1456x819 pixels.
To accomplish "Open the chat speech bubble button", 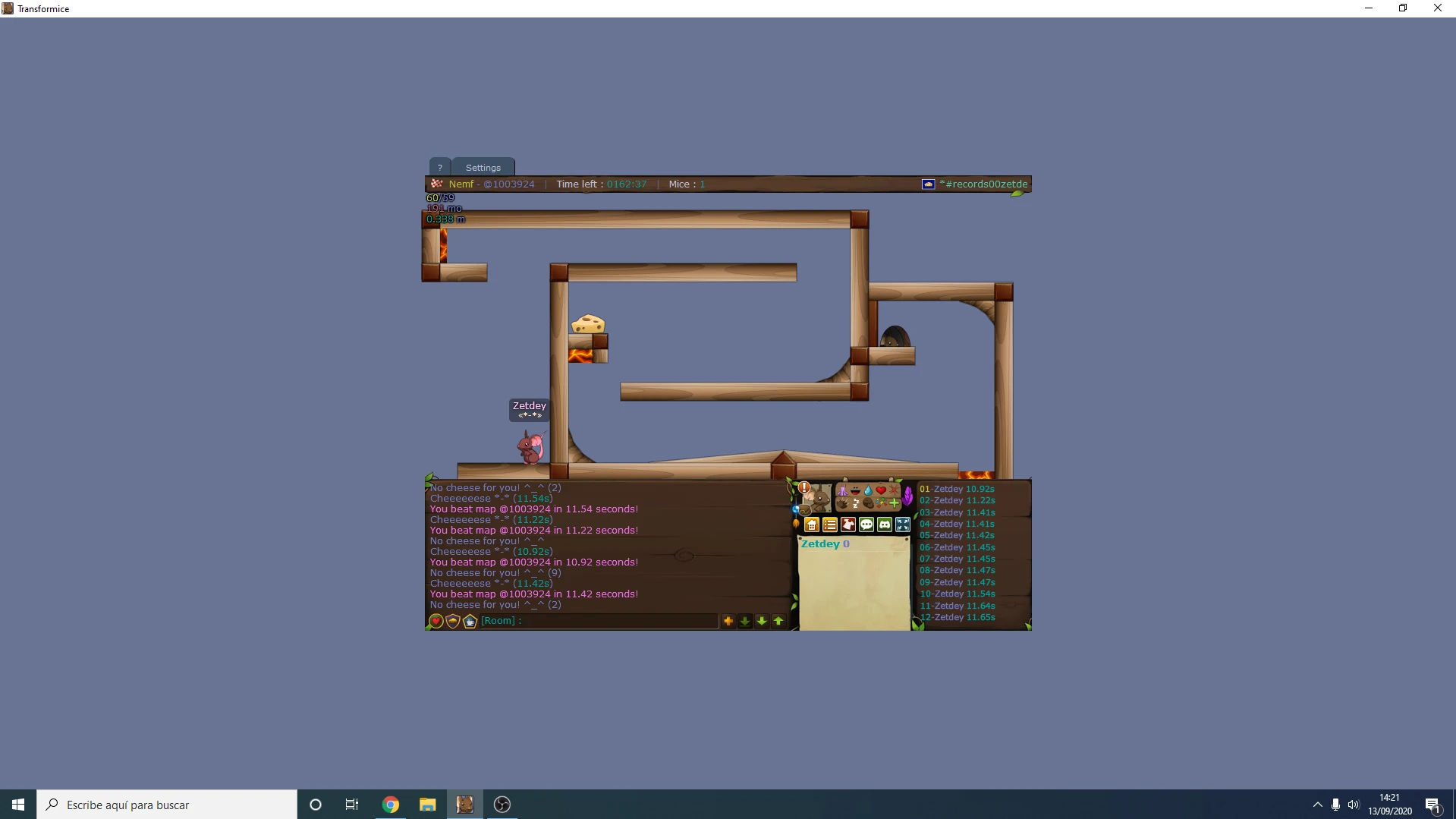I will [x=866, y=524].
